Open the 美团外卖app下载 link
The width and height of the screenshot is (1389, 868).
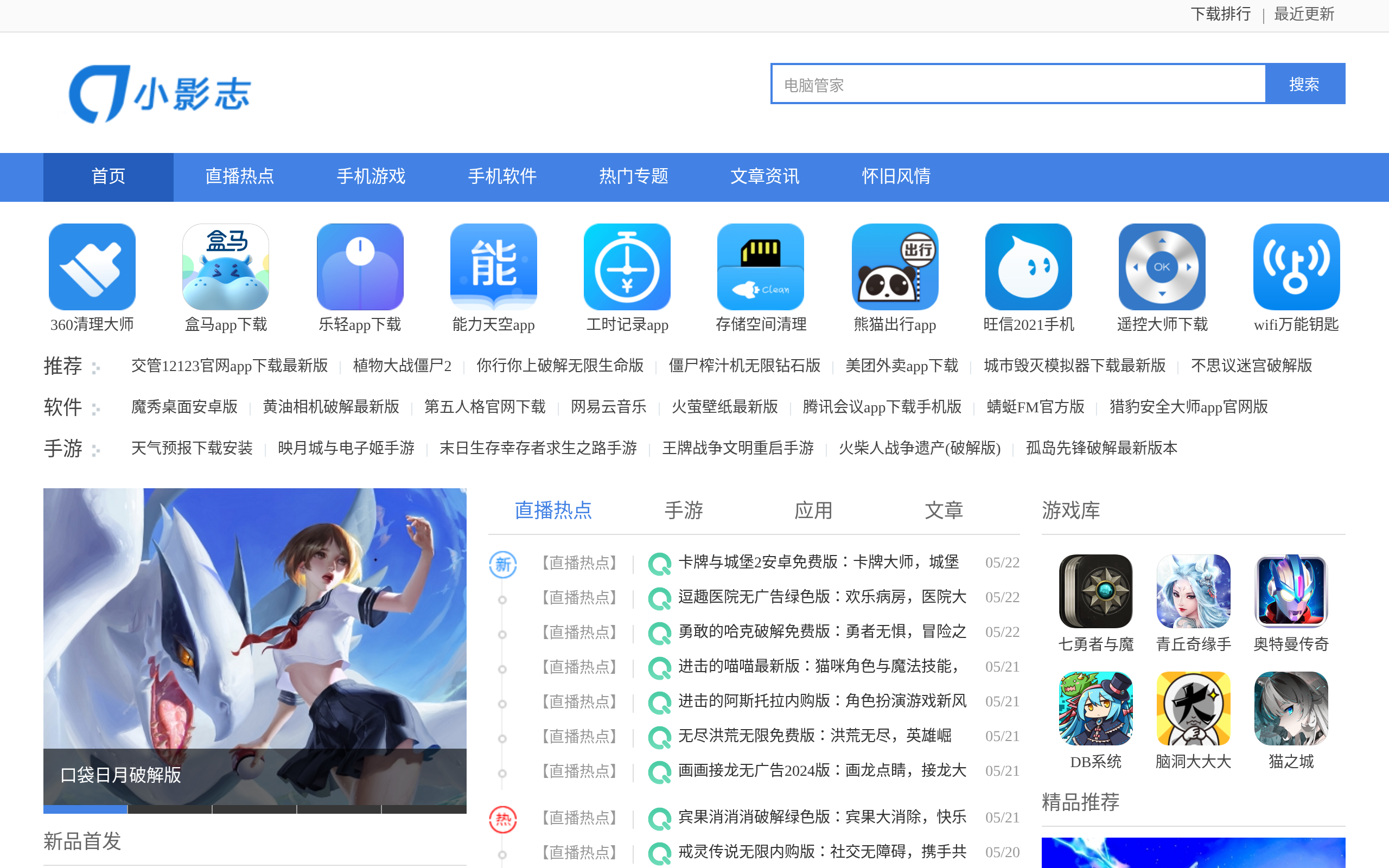[x=902, y=366]
